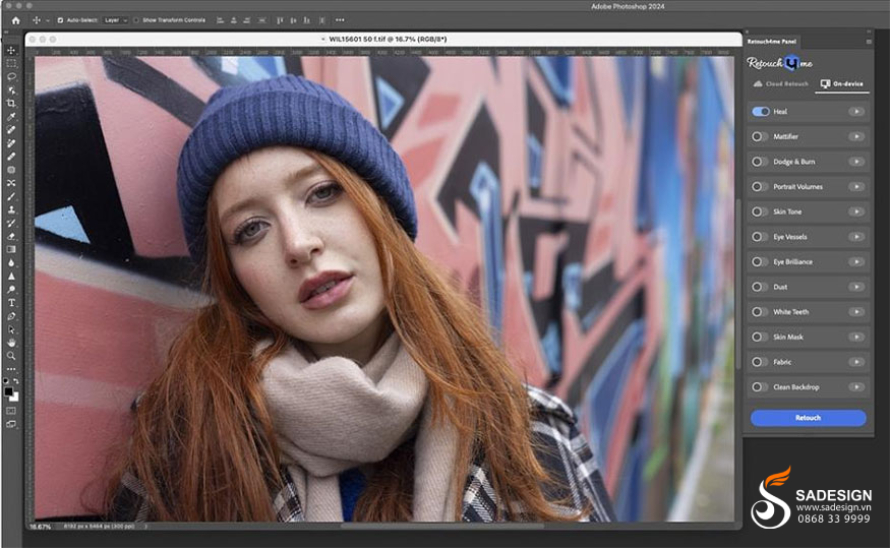Screen dimensions: 890x548
Task: Disable the Heal toggle
Action: tap(761, 112)
